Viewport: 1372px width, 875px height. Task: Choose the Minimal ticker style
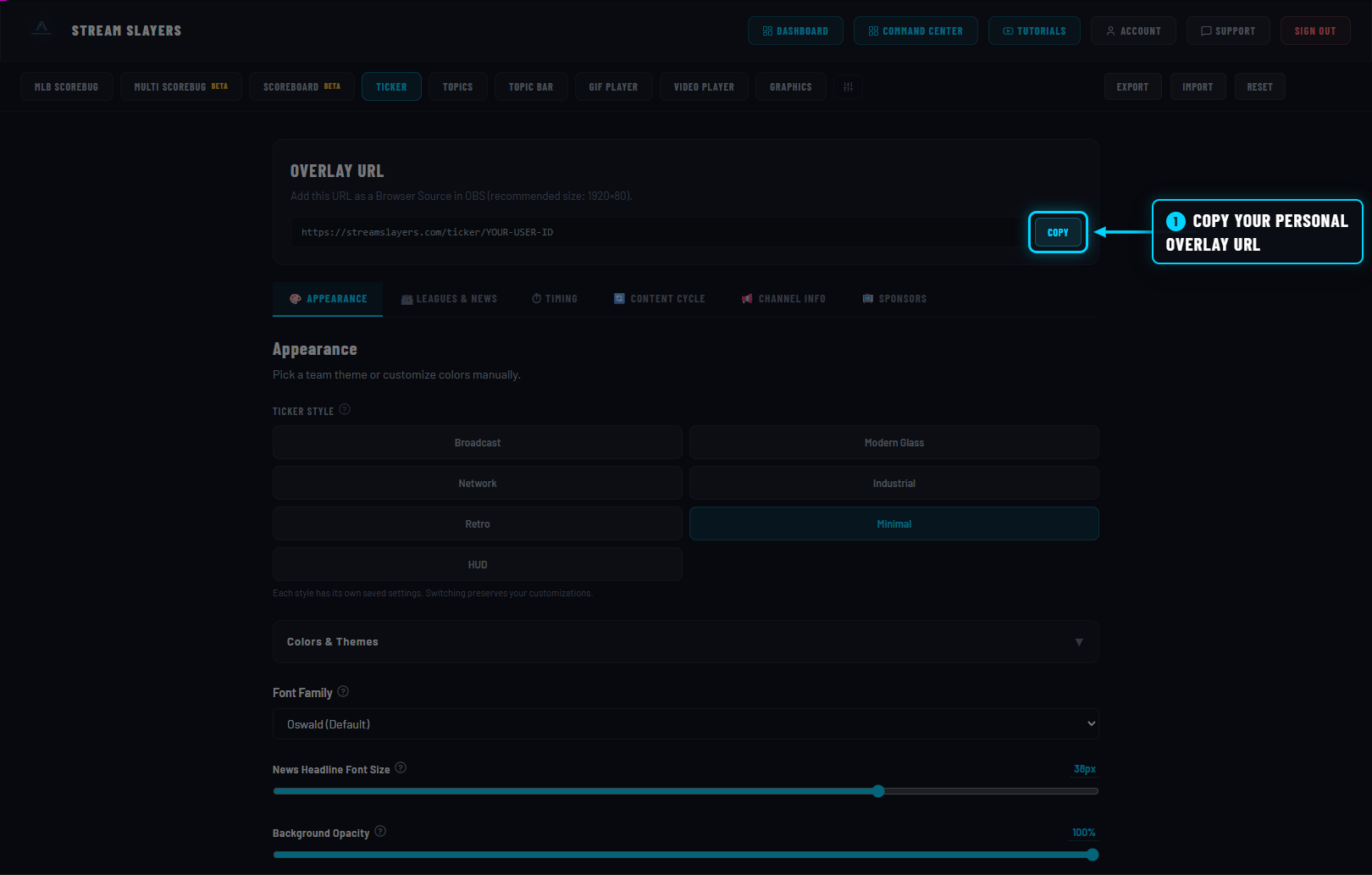click(894, 523)
